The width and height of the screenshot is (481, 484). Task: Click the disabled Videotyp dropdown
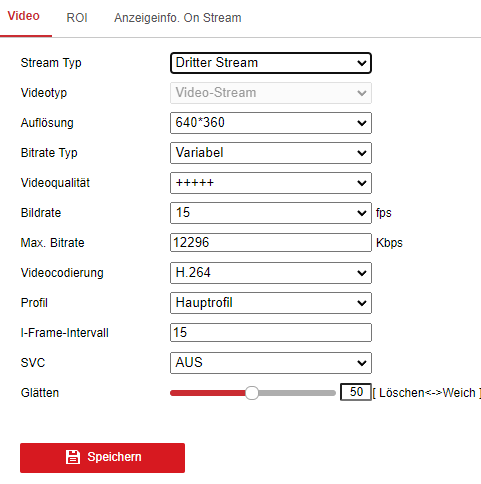pyautogui.click(x=271, y=93)
